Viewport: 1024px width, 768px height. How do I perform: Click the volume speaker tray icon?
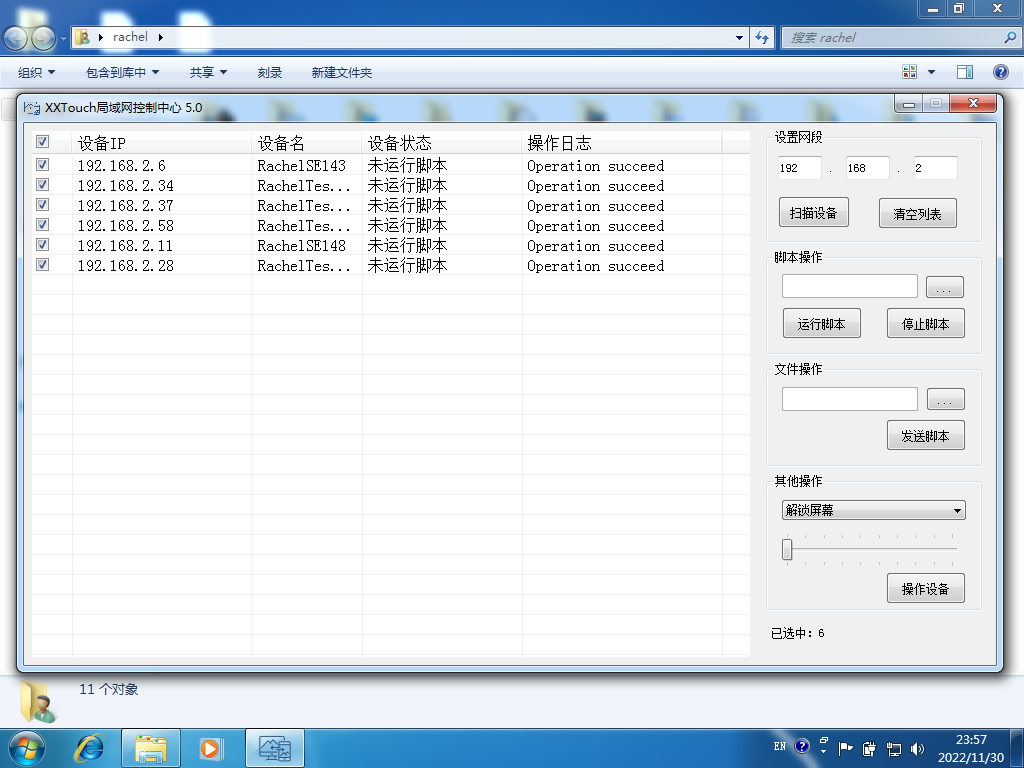(918, 747)
